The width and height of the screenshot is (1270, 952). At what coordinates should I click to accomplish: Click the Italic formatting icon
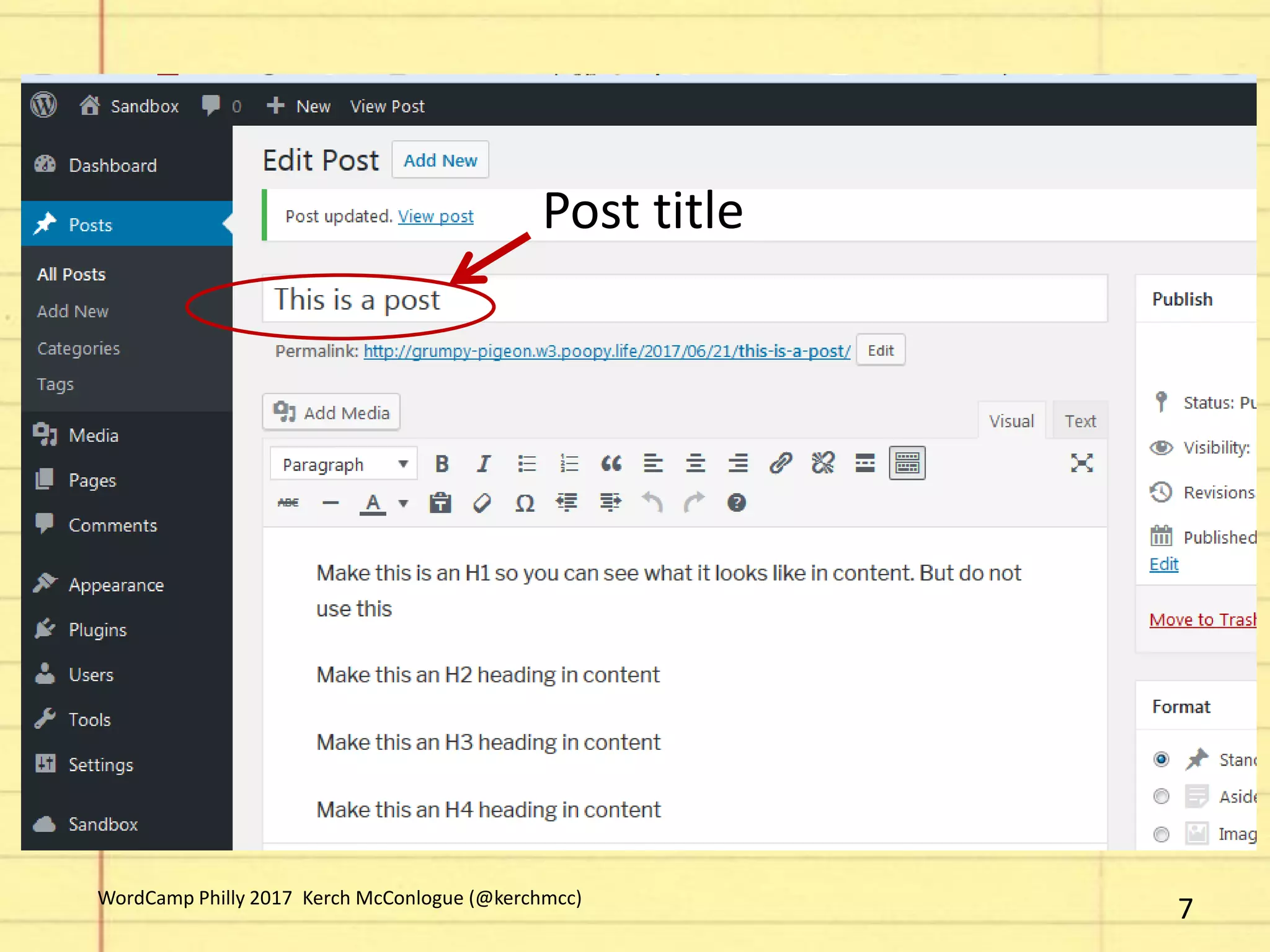[x=484, y=464]
